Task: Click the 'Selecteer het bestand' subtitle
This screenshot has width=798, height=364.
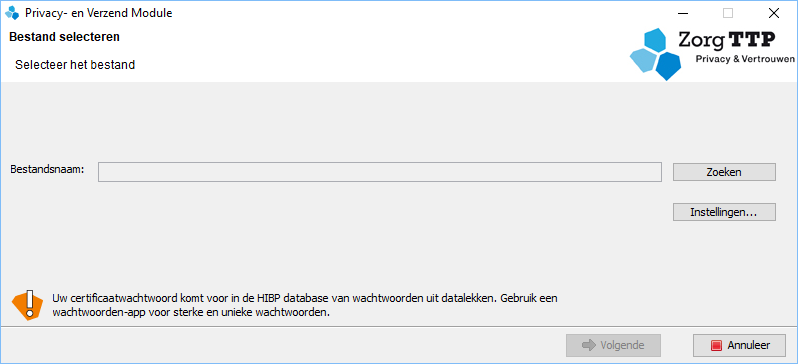Action: coord(75,65)
